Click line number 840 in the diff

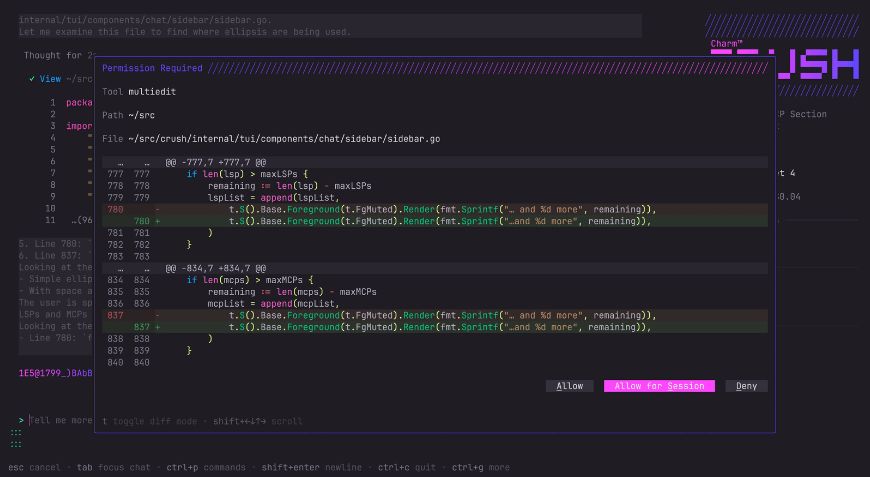coord(128,362)
